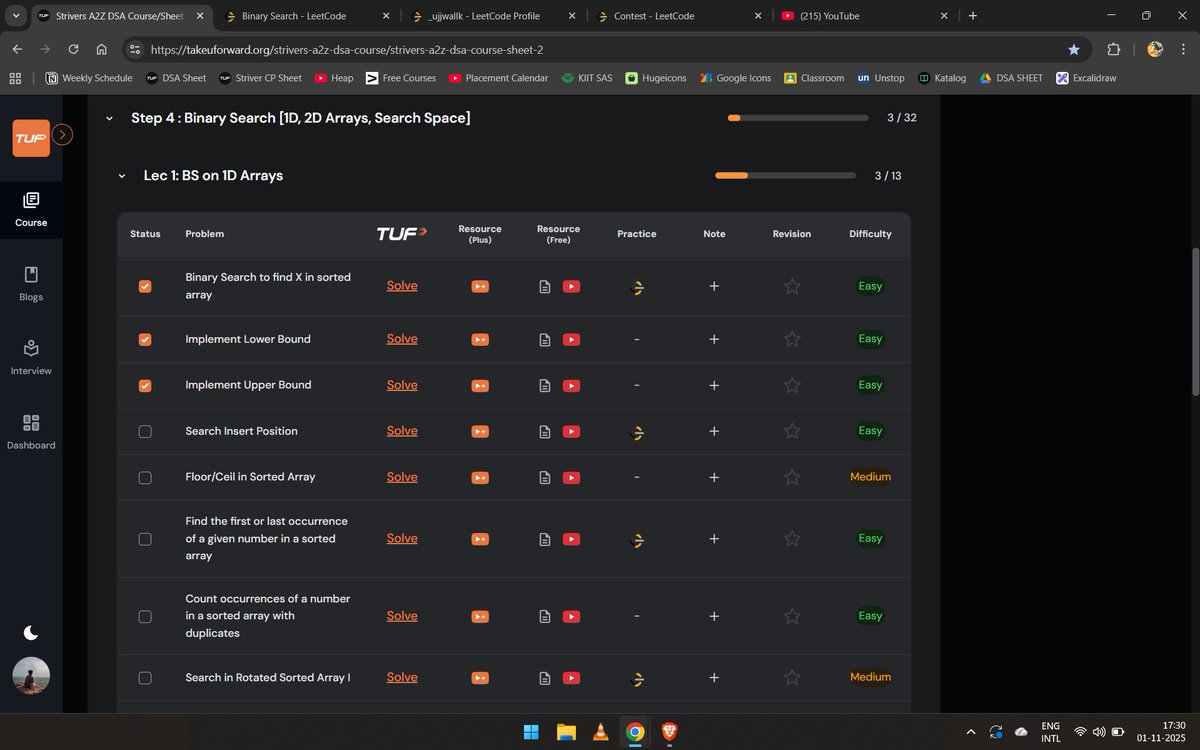Open user profile avatar in sidebar

click(x=31, y=675)
